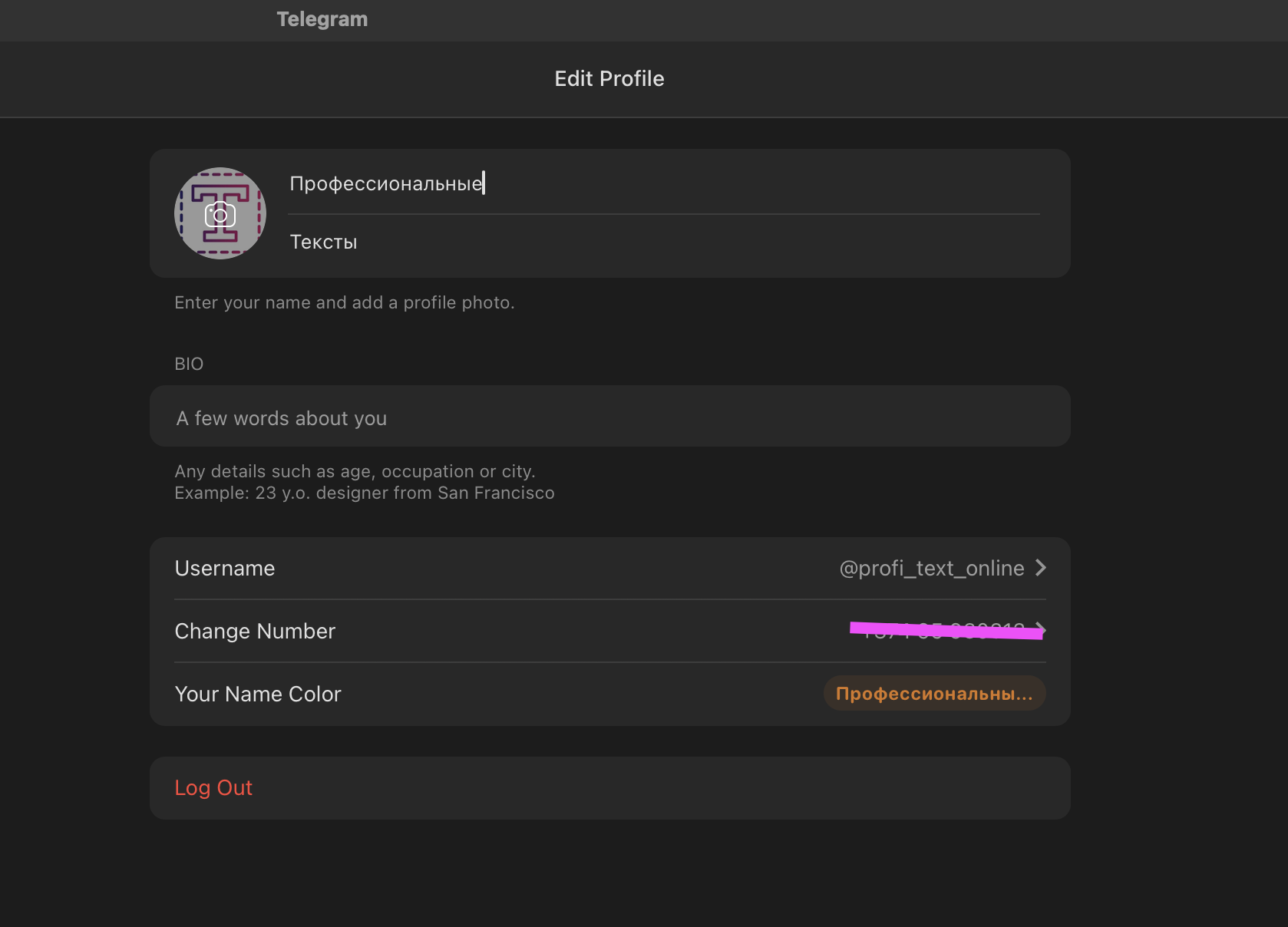Expand the Username row chevron arrow
This screenshot has width=1288, height=927.
pyautogui.click(x=1040, y=568)
